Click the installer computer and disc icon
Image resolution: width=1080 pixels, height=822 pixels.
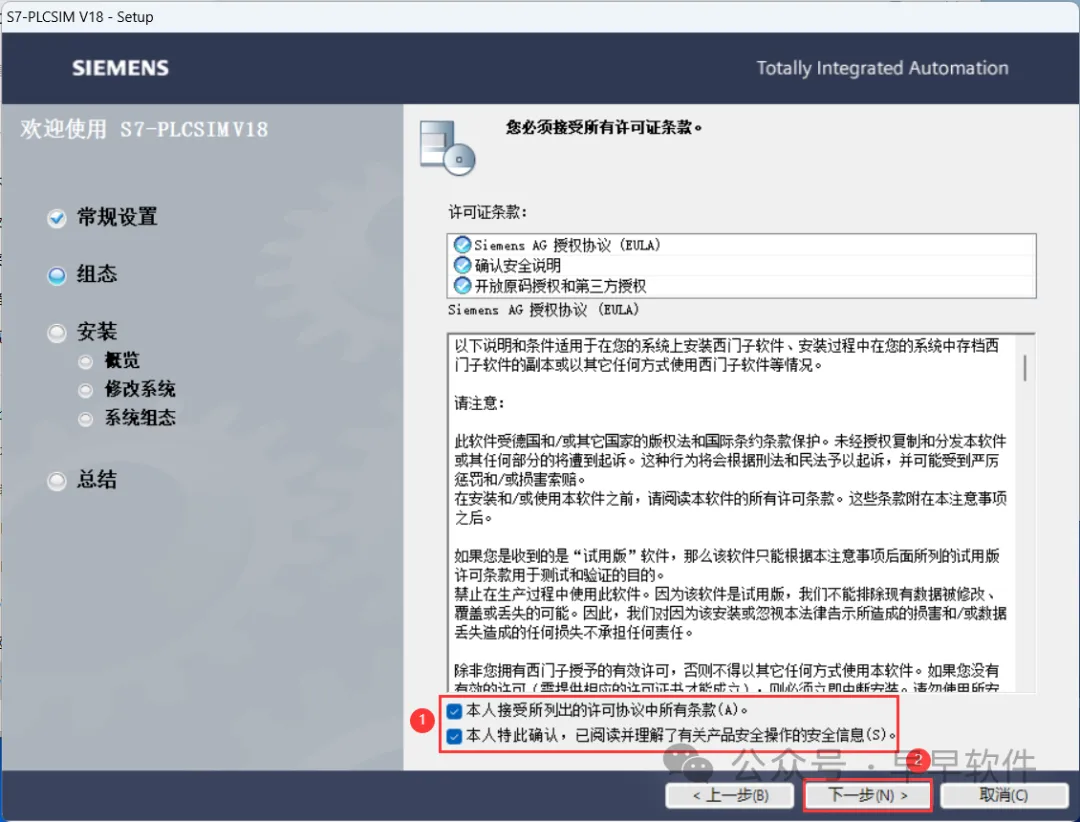(x=448, y=147)
